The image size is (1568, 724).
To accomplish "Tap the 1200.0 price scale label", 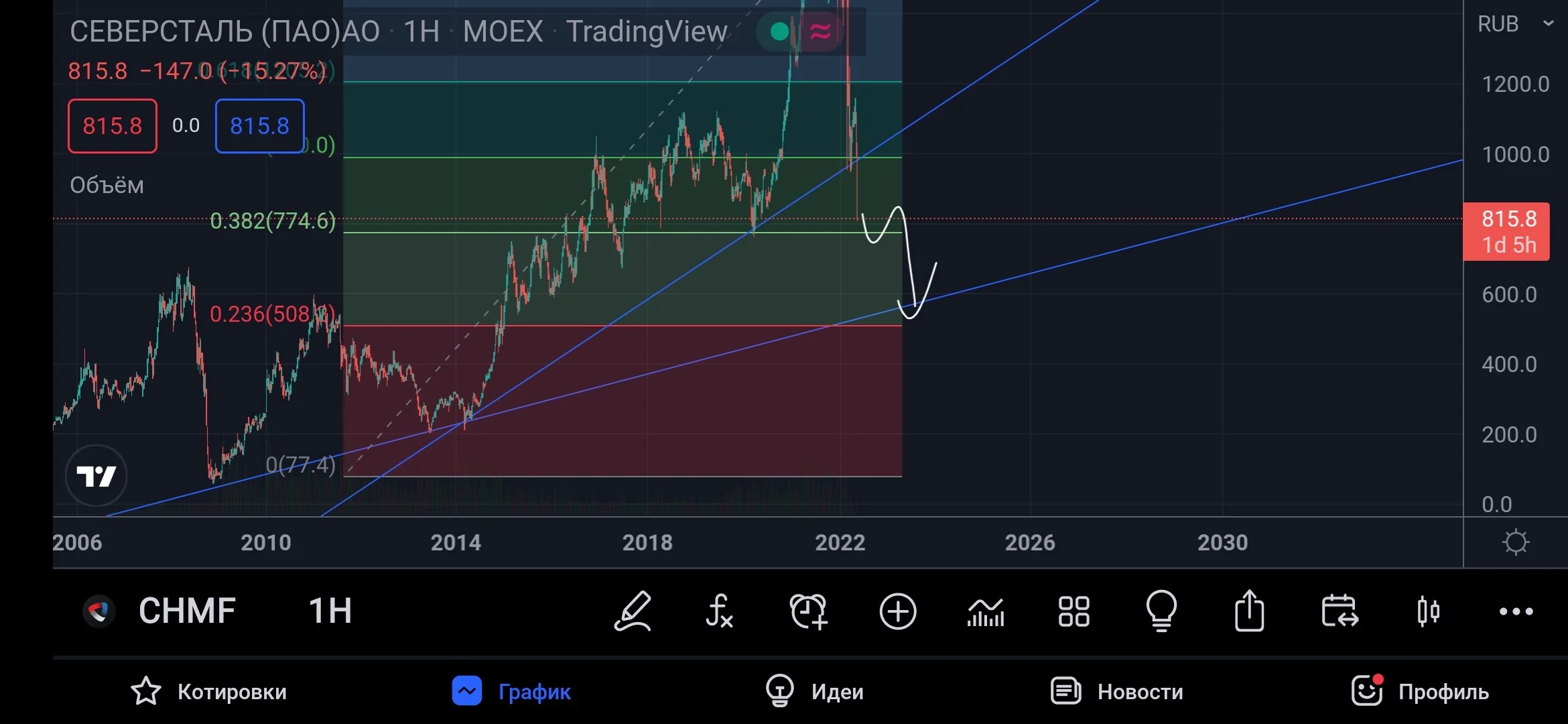I will pyautogui.click(x=1515, y=84).
